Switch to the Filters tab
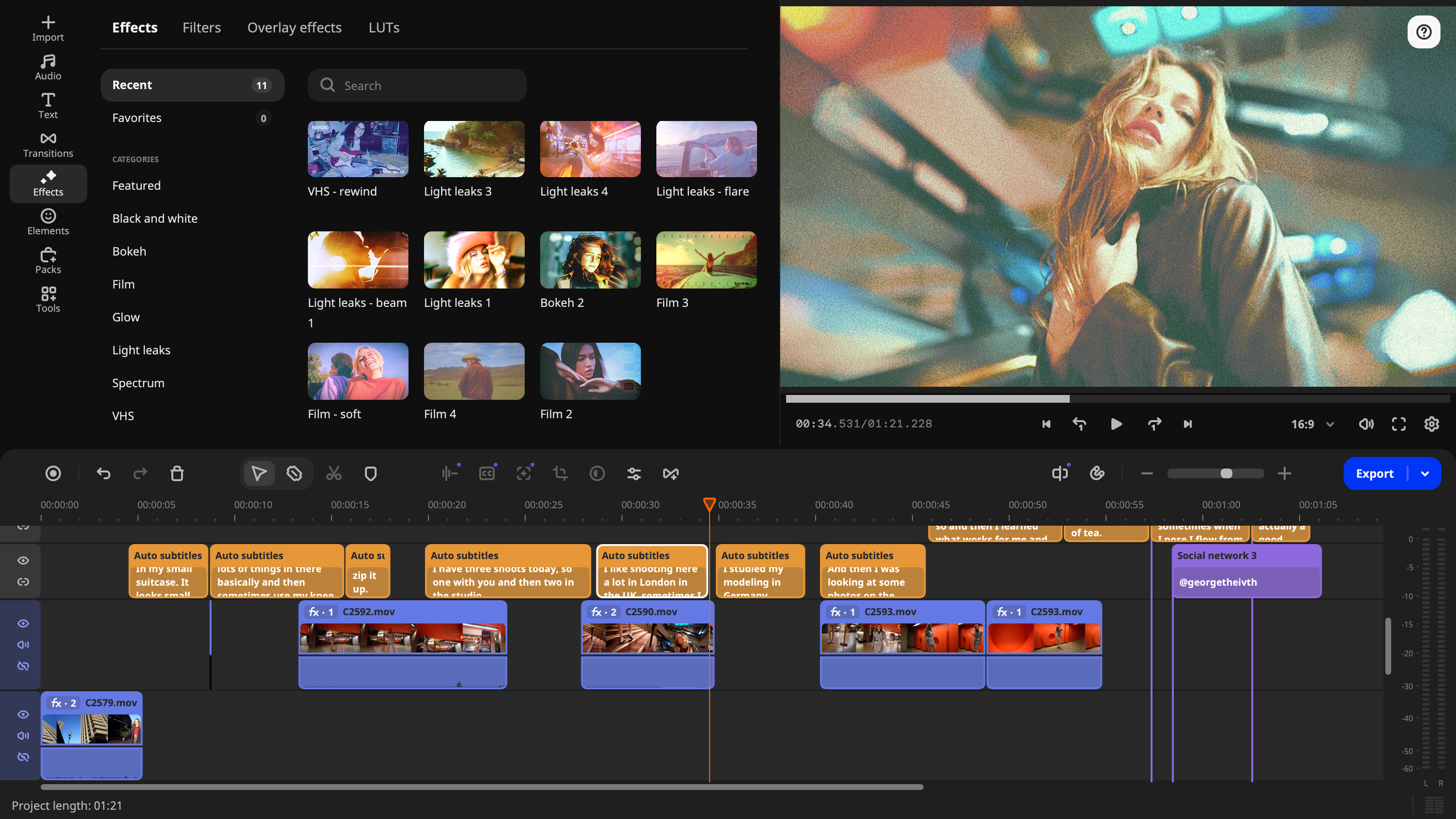1456x819 pixels. tap(201, 27)
